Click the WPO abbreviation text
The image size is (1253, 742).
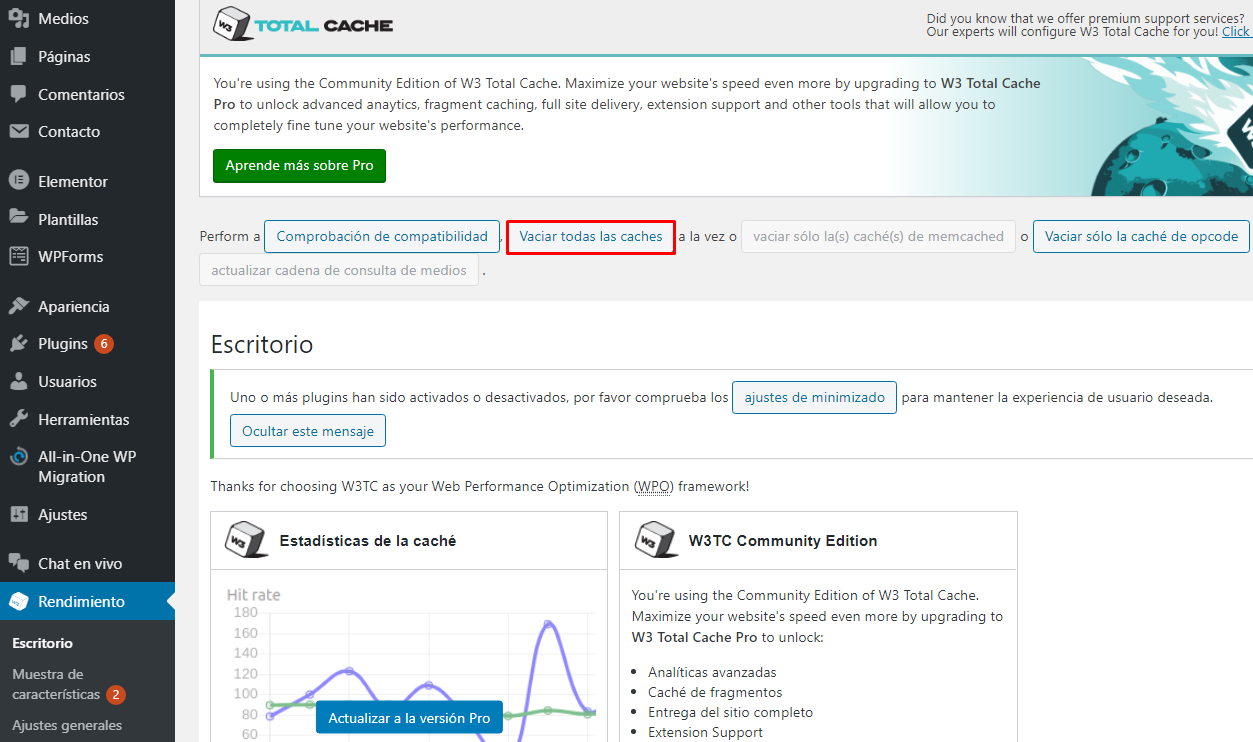[654, 487]
